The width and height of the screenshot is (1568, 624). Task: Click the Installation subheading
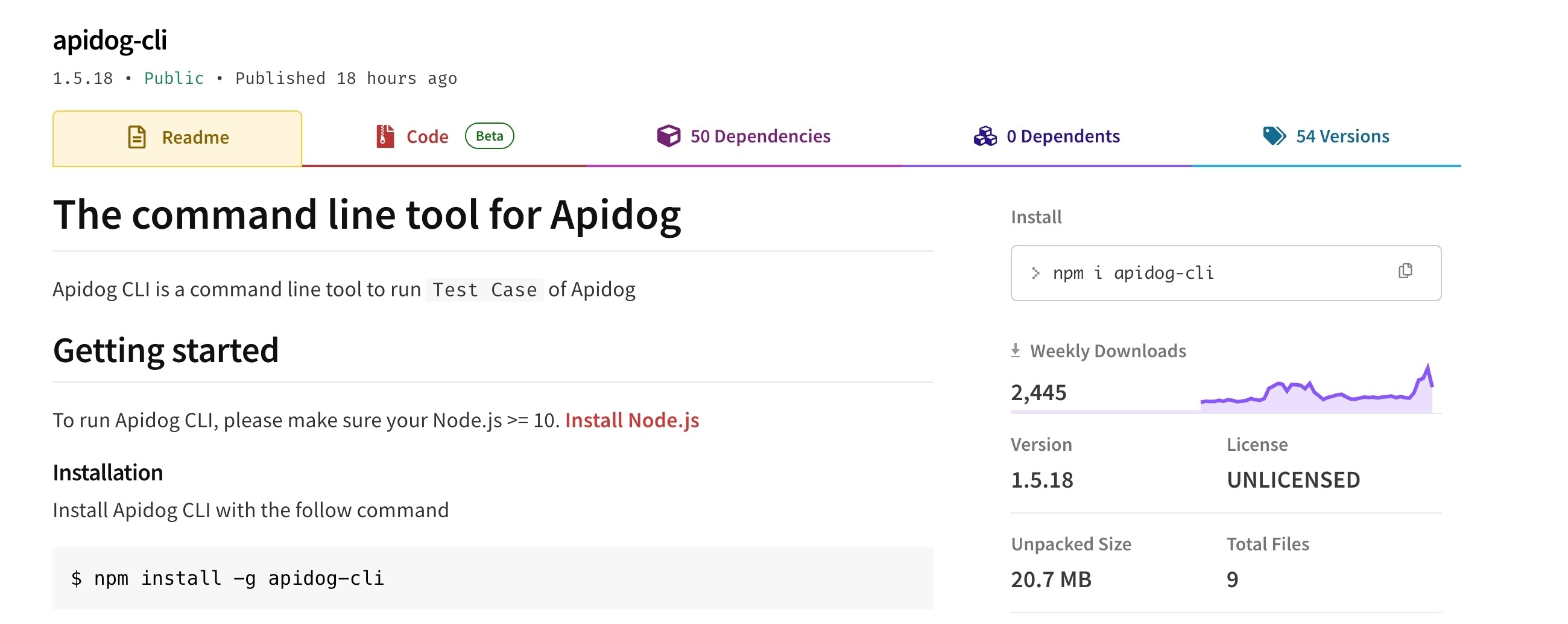[108, 473]
